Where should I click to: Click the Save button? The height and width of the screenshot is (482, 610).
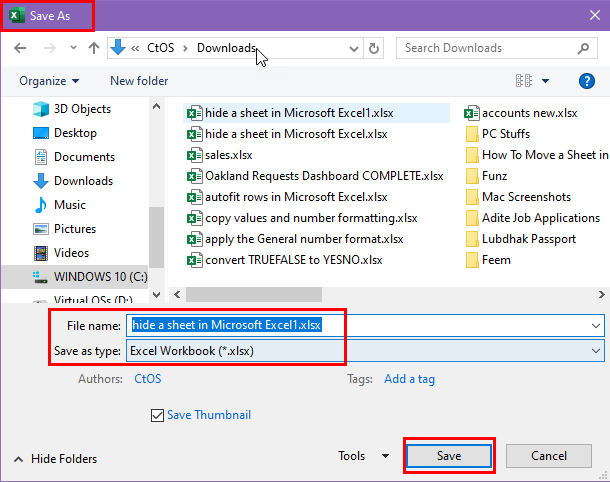449,456
